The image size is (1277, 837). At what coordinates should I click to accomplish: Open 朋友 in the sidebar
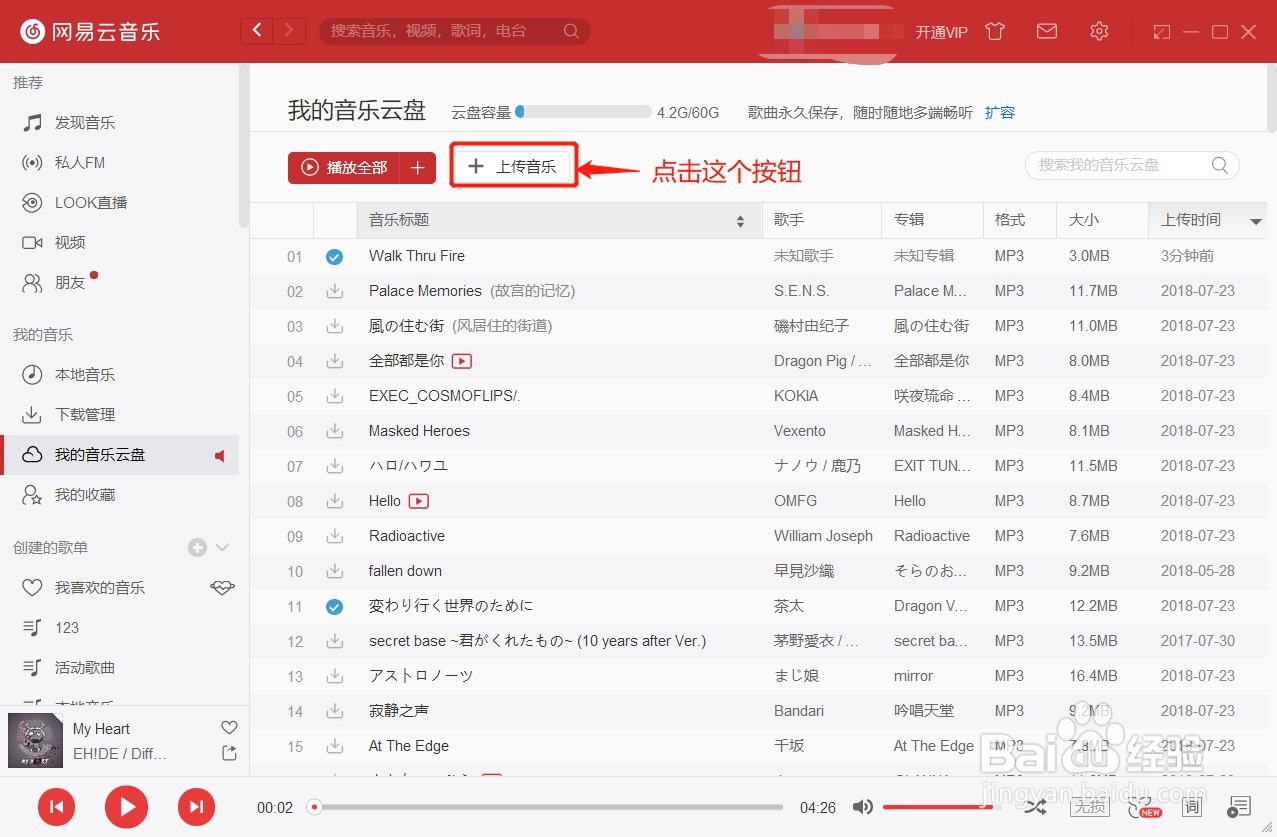tap(120, 283)
